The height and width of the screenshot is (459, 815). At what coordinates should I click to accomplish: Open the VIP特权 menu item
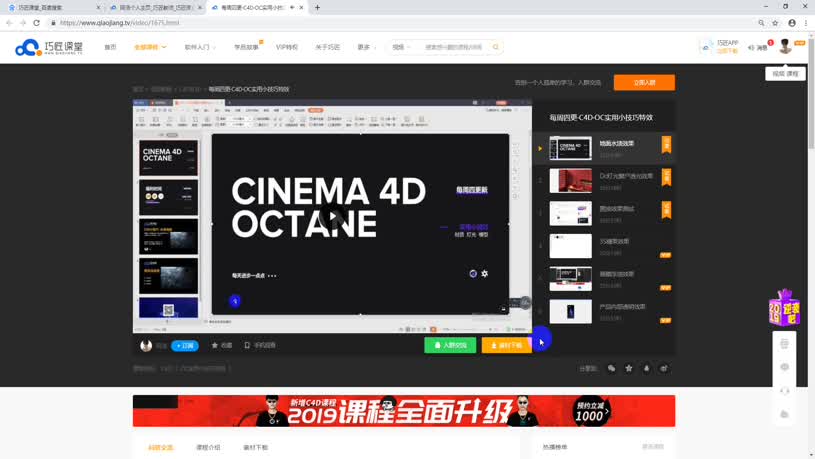287,47
